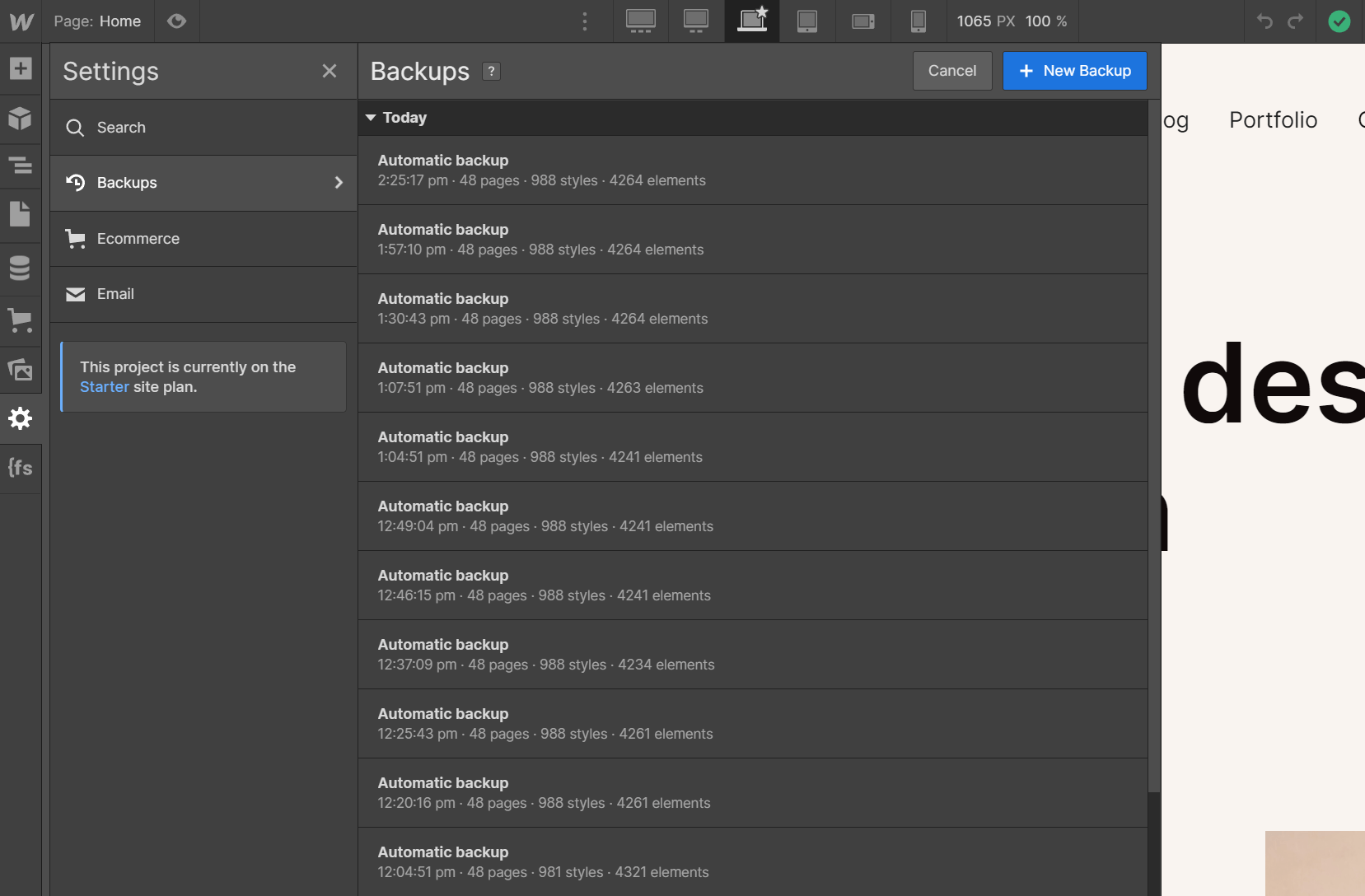
Task: Select the 12:49:04 pm automatic backup
Action: pos(753,516)
